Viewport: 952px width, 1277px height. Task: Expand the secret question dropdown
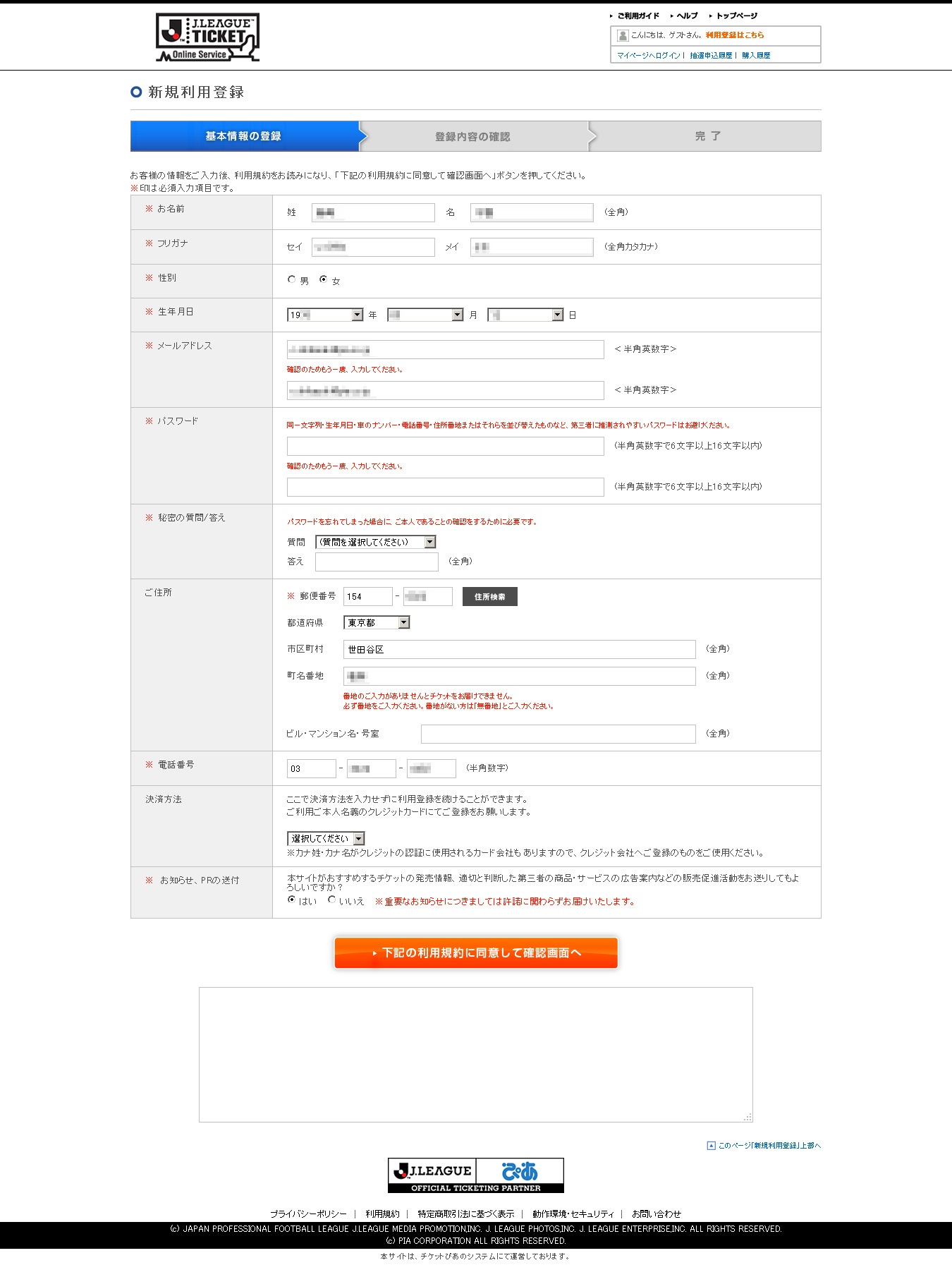coord(375,542)
